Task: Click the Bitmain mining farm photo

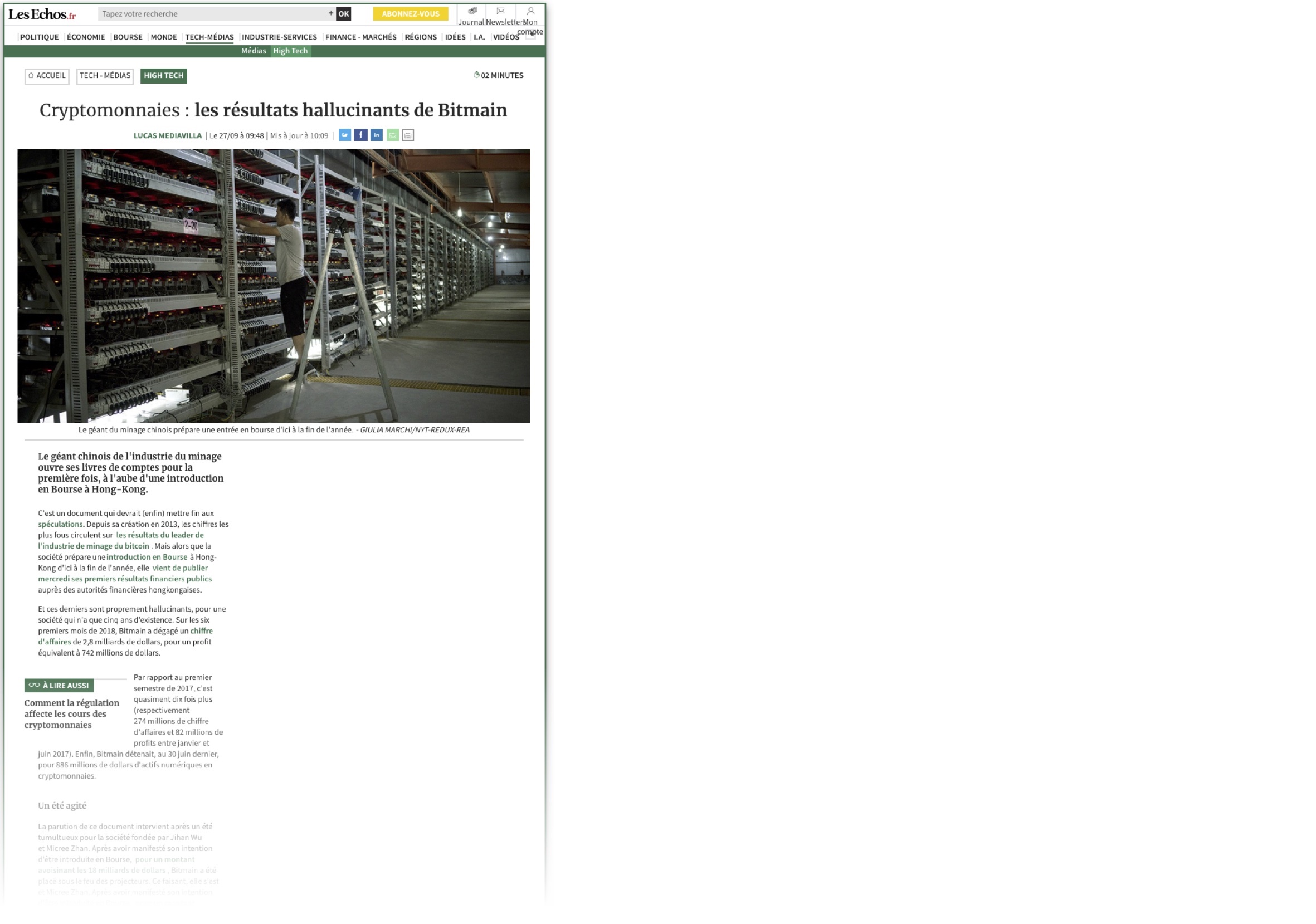Action: click(274, 286)
